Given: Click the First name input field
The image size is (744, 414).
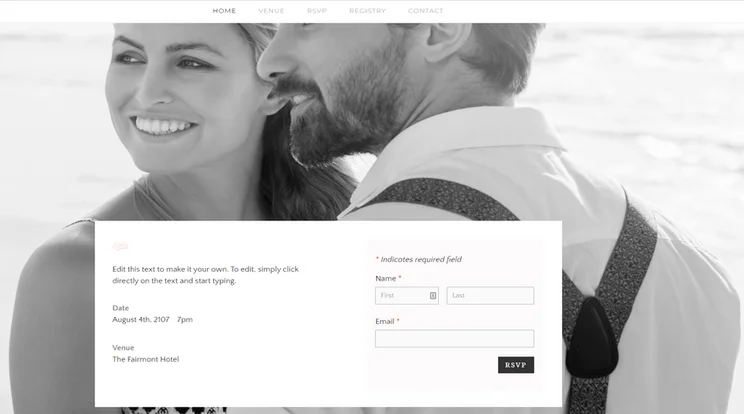Looking at the screenshot, I should (x=407, y=295).
